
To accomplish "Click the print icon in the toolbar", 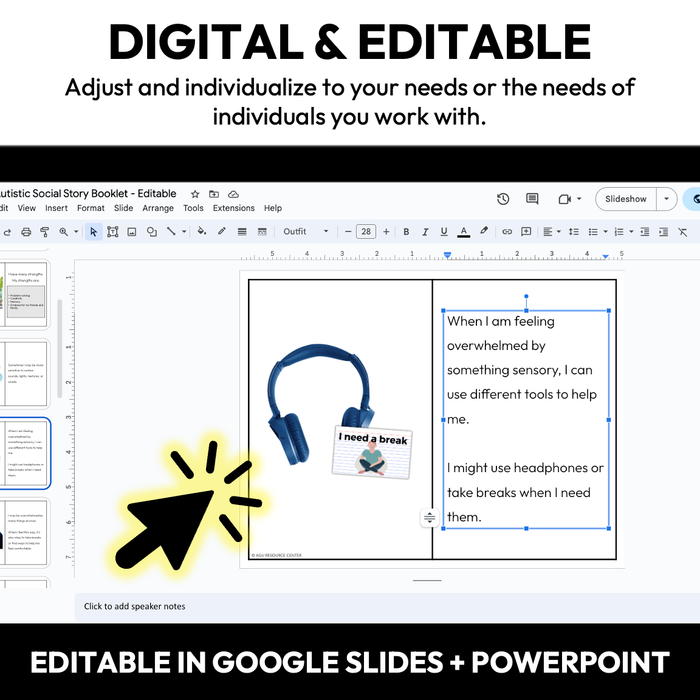I will tap(23, 232).
